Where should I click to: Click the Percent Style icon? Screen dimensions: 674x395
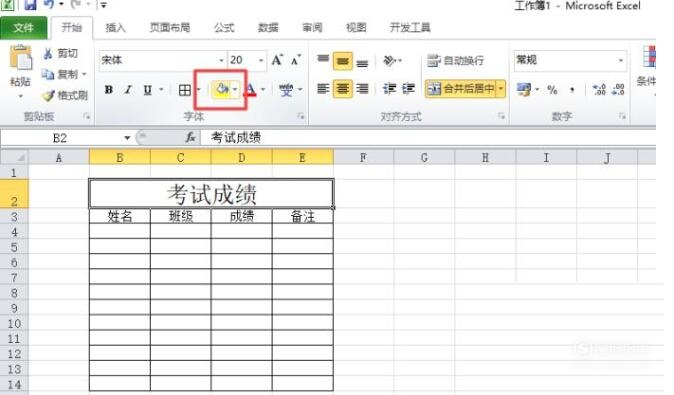coord(552,90)
